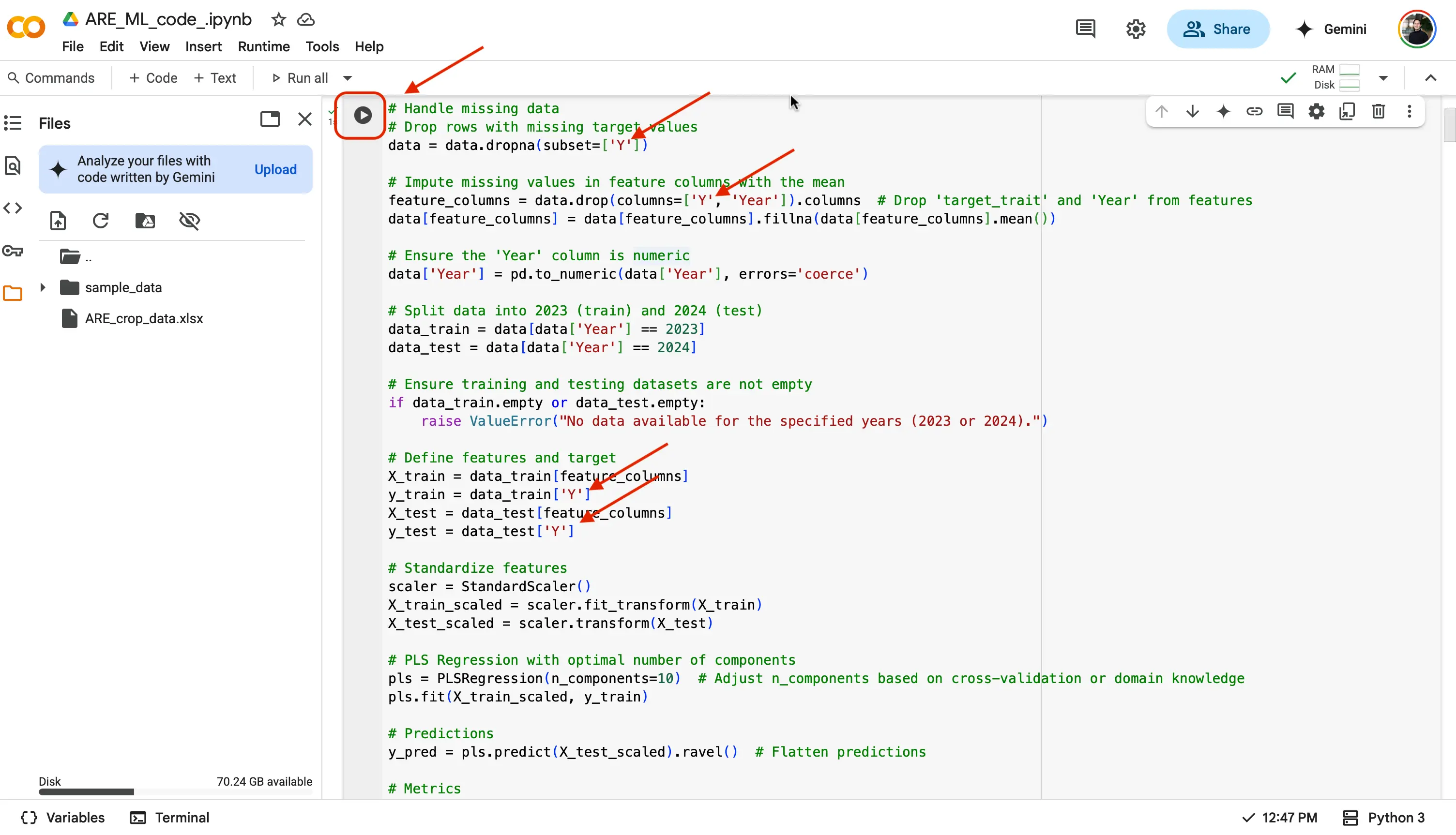1456x835 pixels.
Task: Open the View menu
Action: click(x=154, y=46)
